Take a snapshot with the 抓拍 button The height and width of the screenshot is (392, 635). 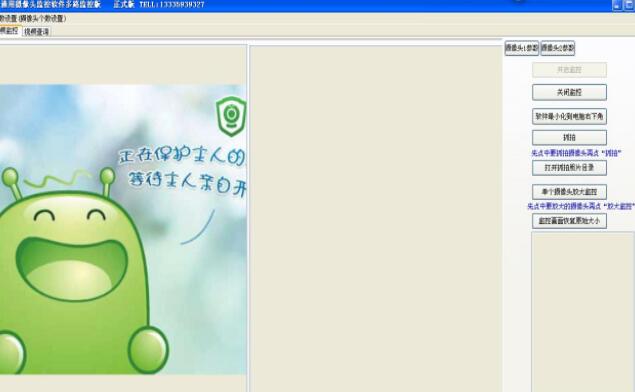pyautogui.click(x=569, y=137)
